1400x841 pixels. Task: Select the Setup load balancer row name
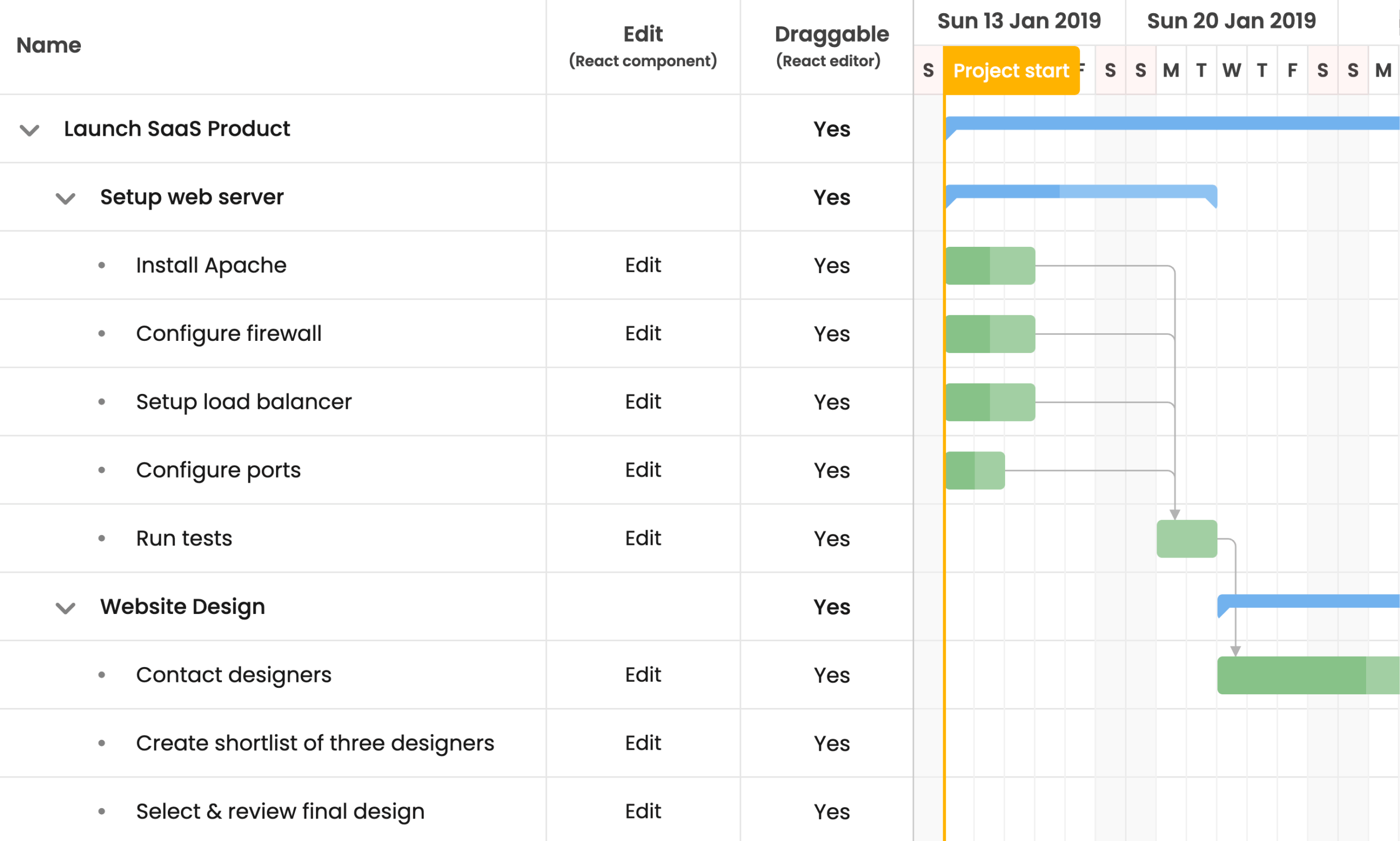point(243,402)
